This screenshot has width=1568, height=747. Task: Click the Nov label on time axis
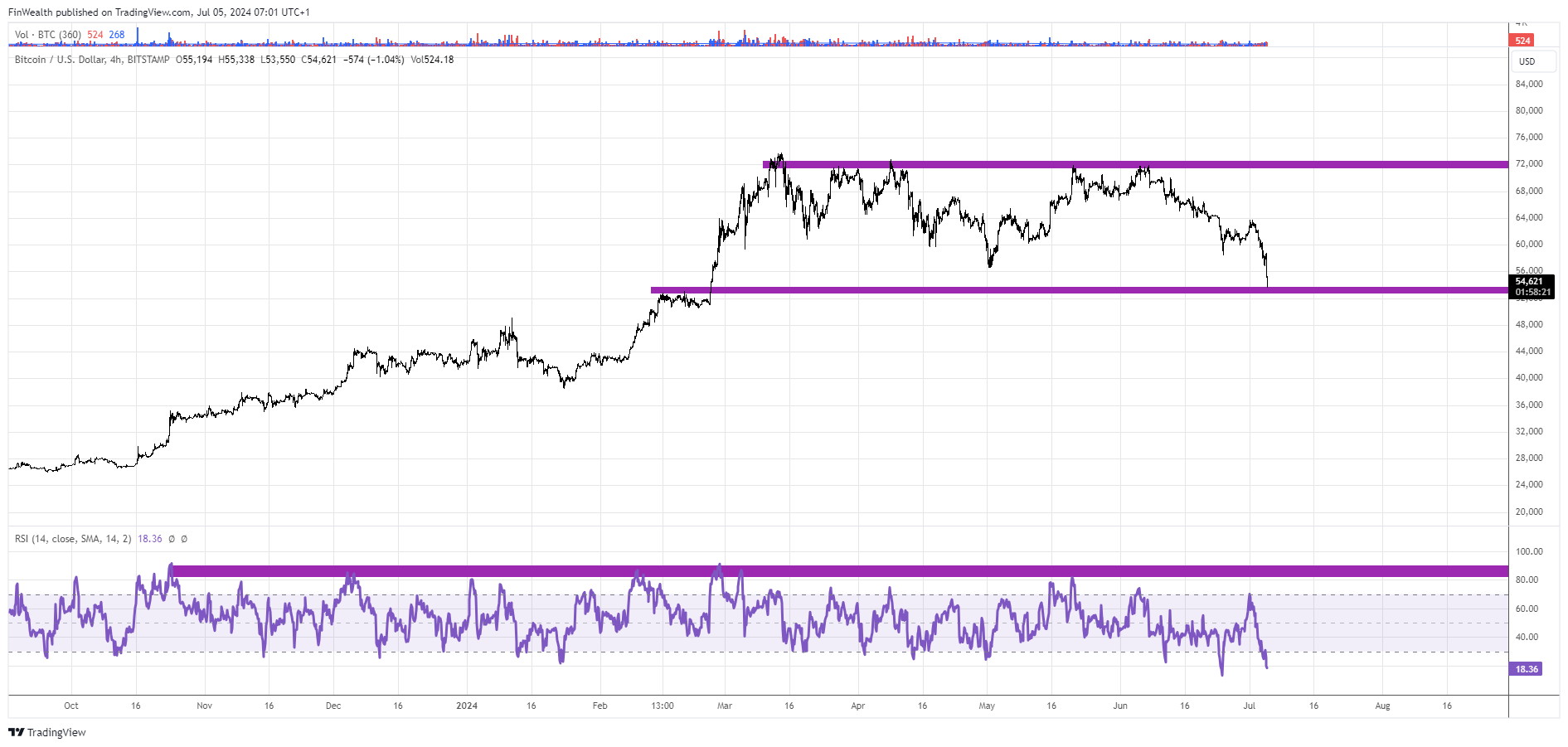pyautogui.click(x=204, y=706)
